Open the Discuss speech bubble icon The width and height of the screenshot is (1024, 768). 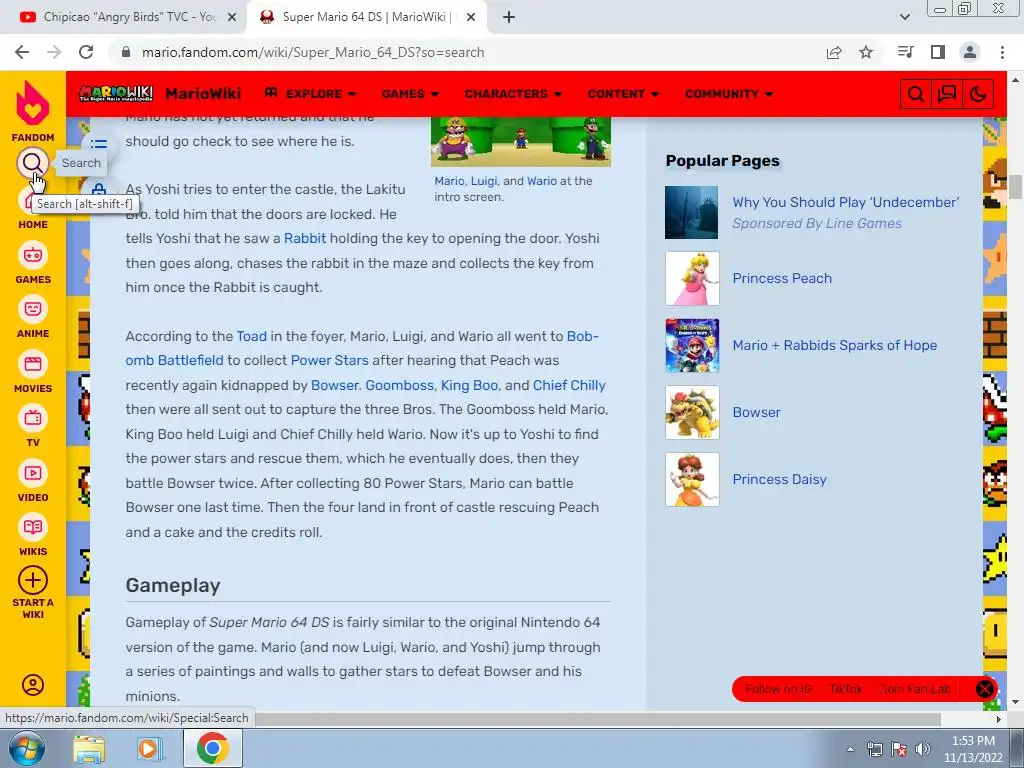[947, 94]
